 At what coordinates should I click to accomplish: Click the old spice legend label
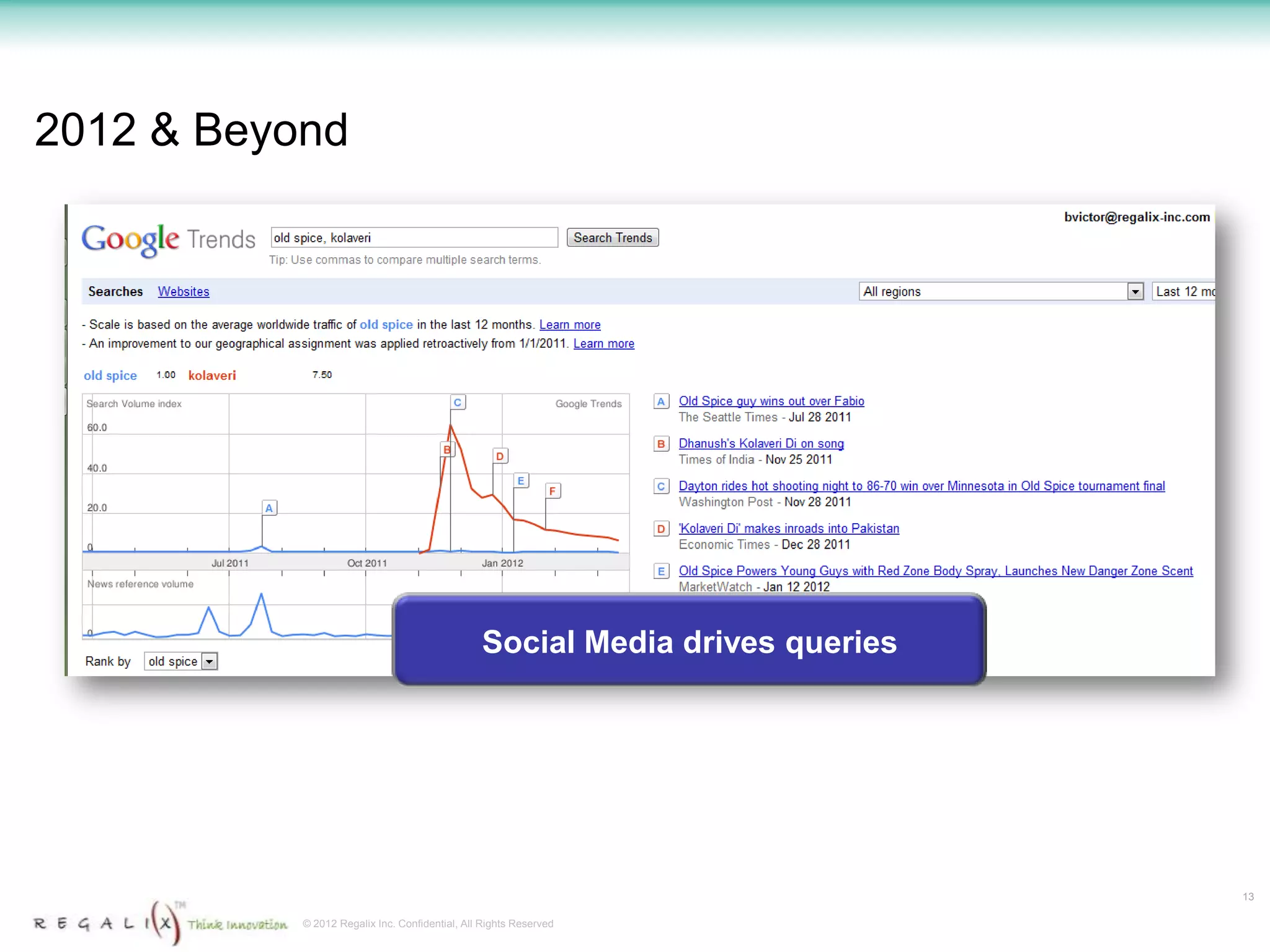pos(110,376)
